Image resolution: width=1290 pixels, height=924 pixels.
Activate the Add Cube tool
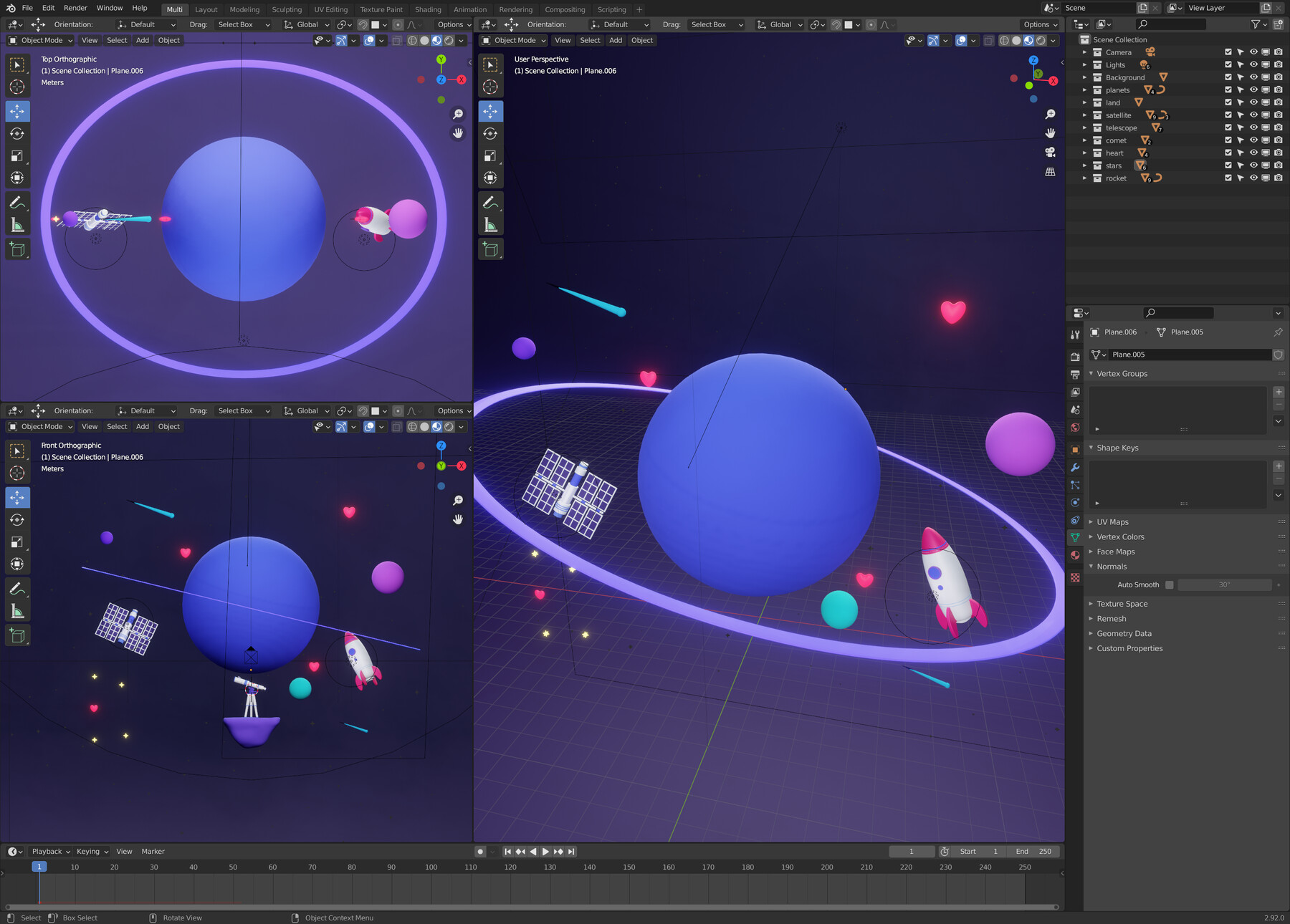coord(17,249)
